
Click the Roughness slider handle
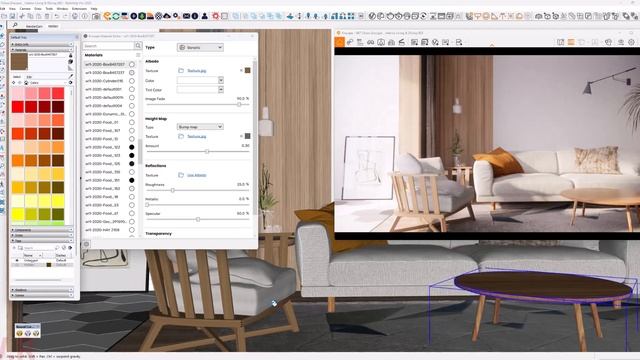(173, 190)
